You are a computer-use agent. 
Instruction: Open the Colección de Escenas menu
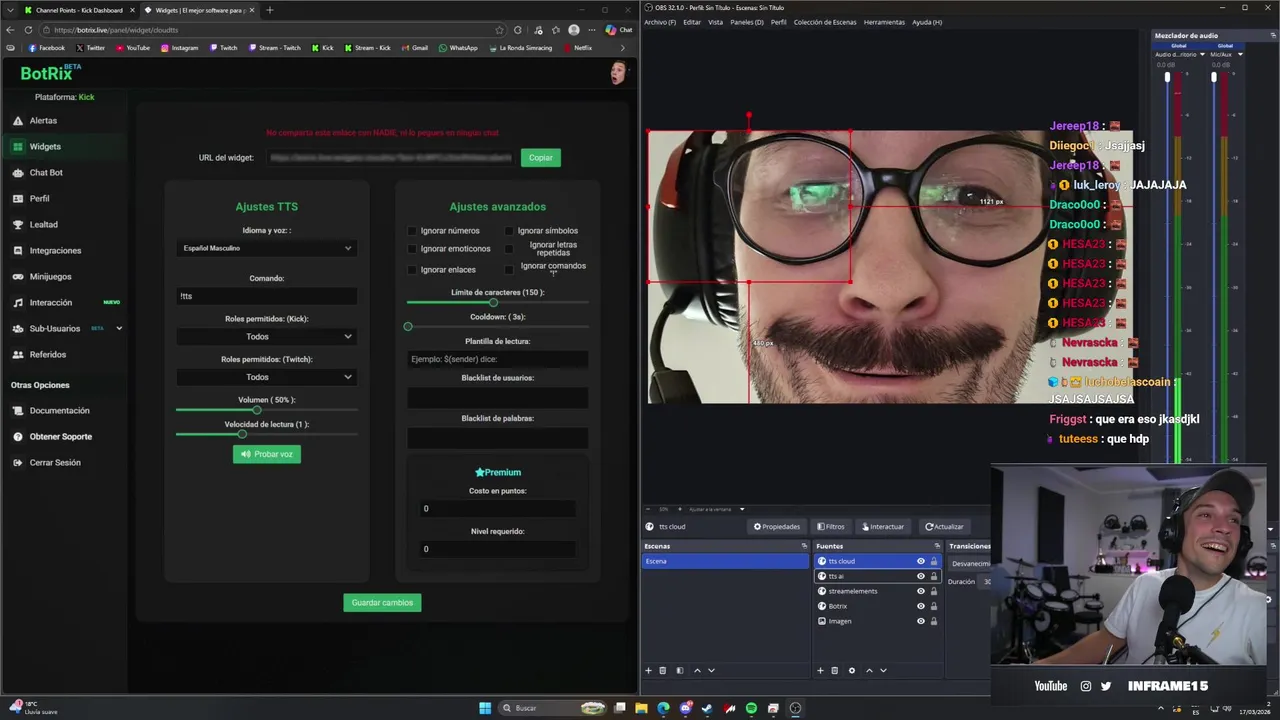coord(825,22)
